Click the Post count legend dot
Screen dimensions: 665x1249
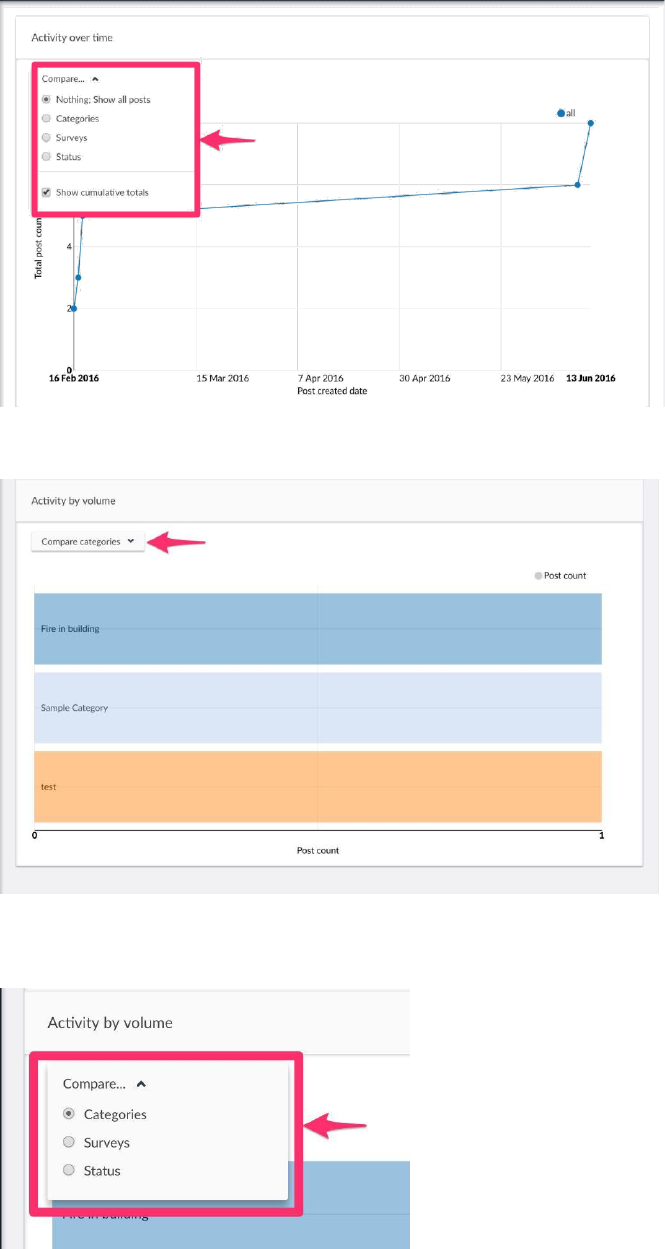538,576
